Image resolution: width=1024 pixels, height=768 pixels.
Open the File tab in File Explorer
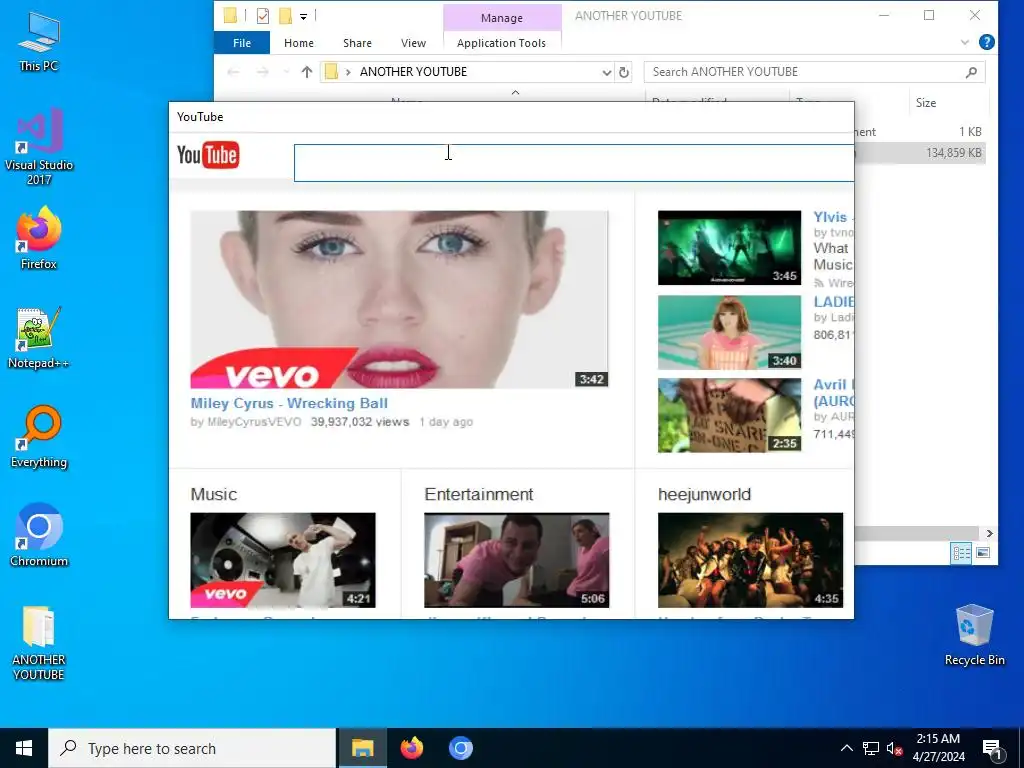[242, 43]
